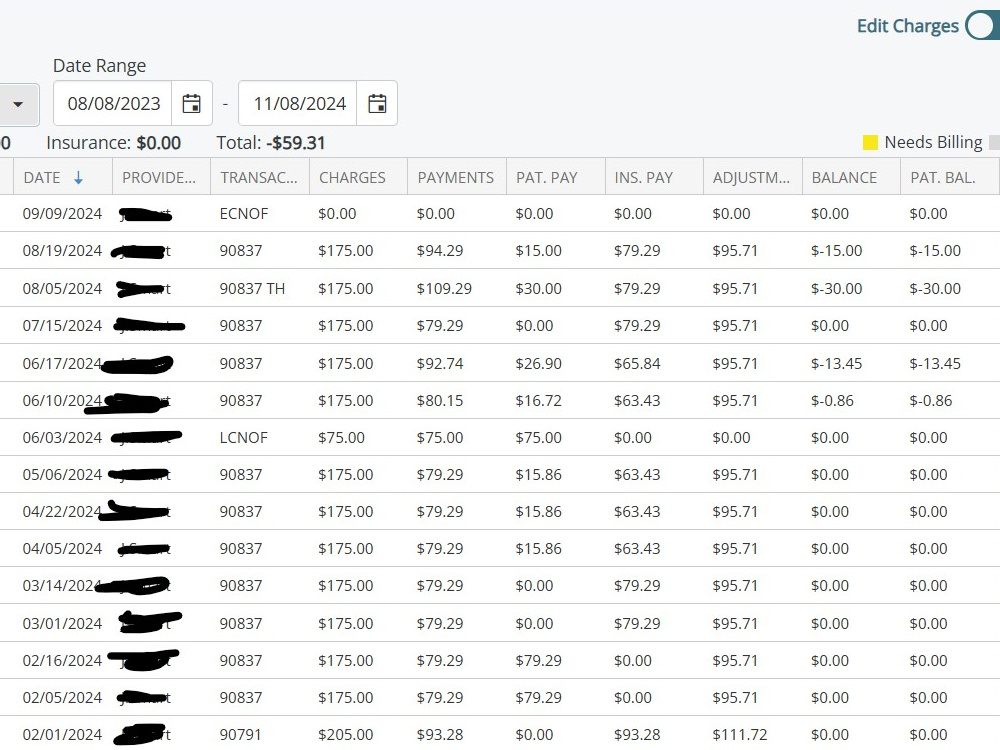Viewport: 1000px width, 750px height.
Task: Click the 90791 transaction code
Action: (240, 735)
